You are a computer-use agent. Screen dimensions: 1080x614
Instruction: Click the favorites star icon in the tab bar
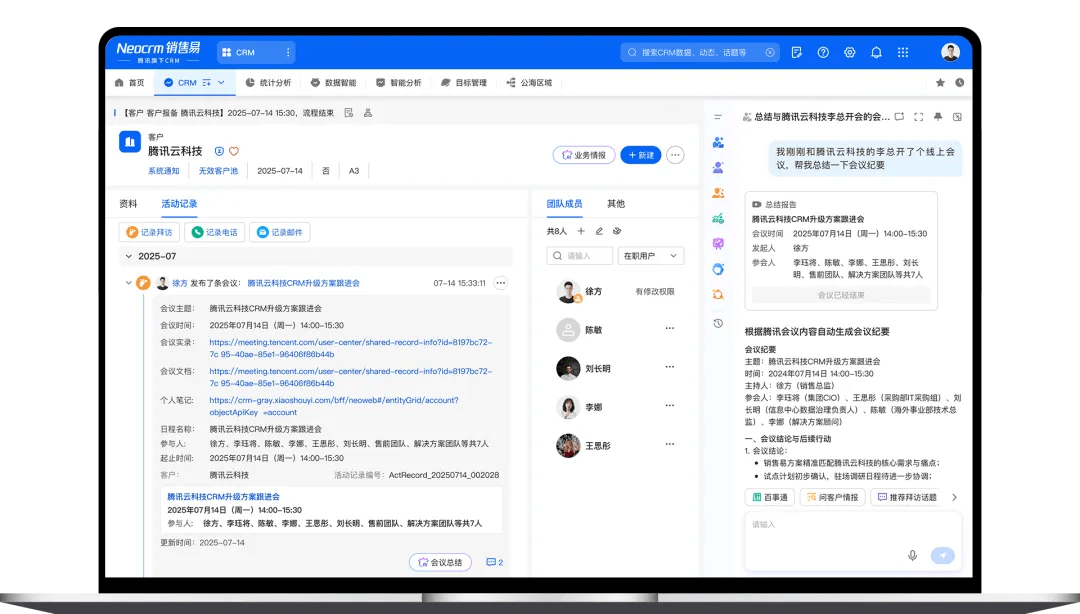coord(940,83)
